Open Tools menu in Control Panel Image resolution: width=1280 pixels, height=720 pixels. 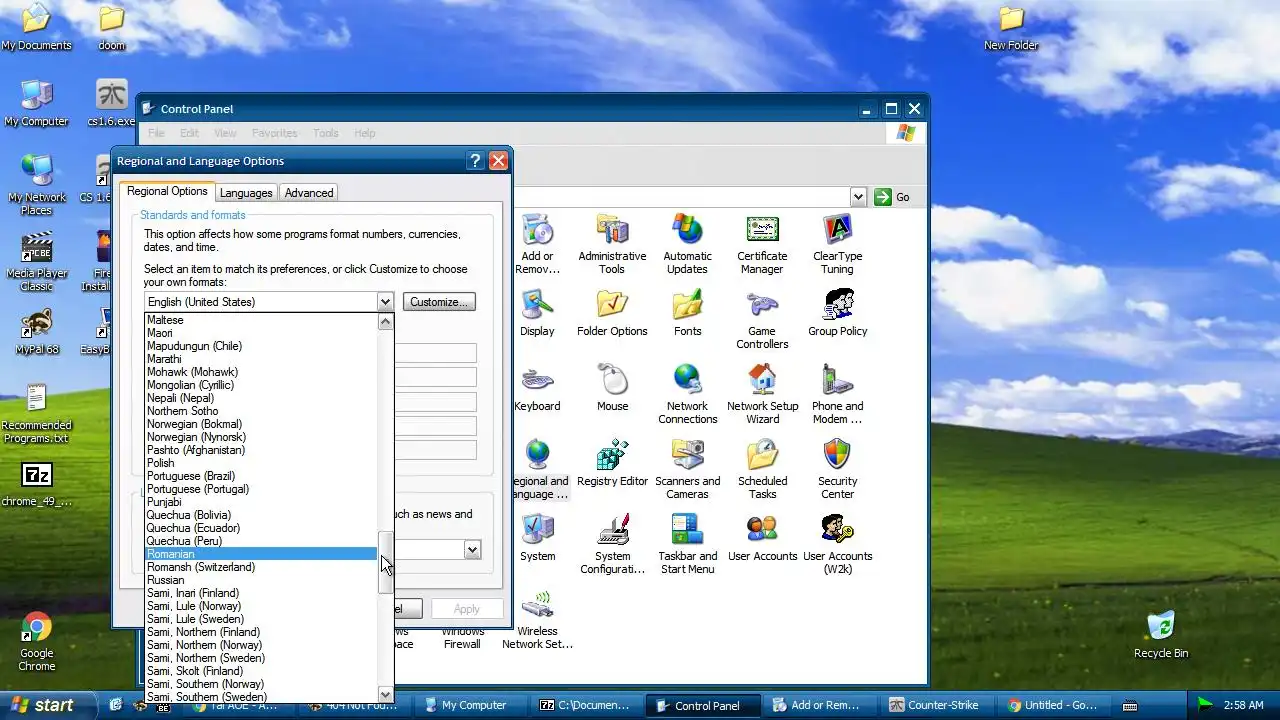coord(325,133)
